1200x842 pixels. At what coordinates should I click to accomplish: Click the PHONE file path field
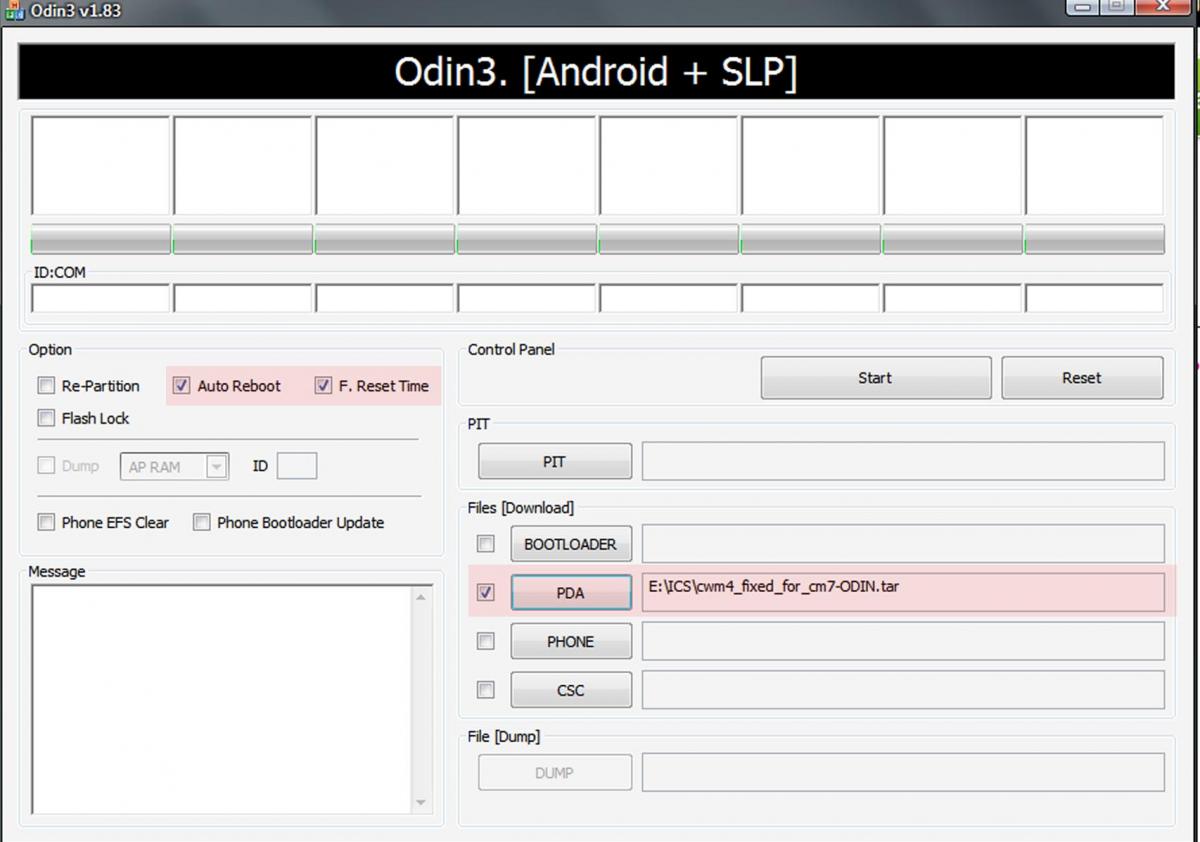coord(903,641)
